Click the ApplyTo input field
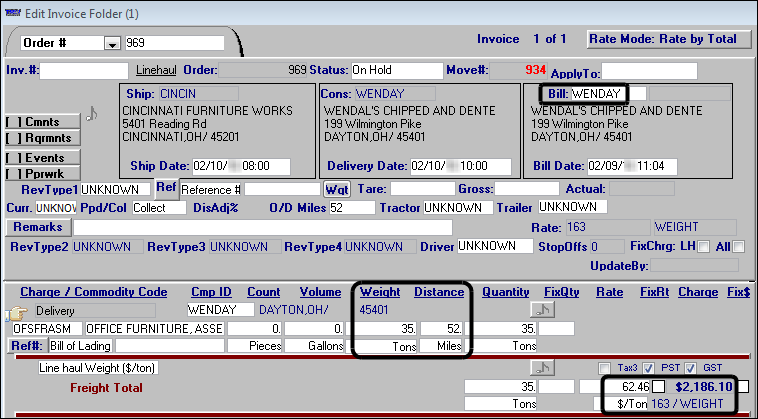Image resolution: width=758 pixels, height=419 pixels. click(649, 72)
